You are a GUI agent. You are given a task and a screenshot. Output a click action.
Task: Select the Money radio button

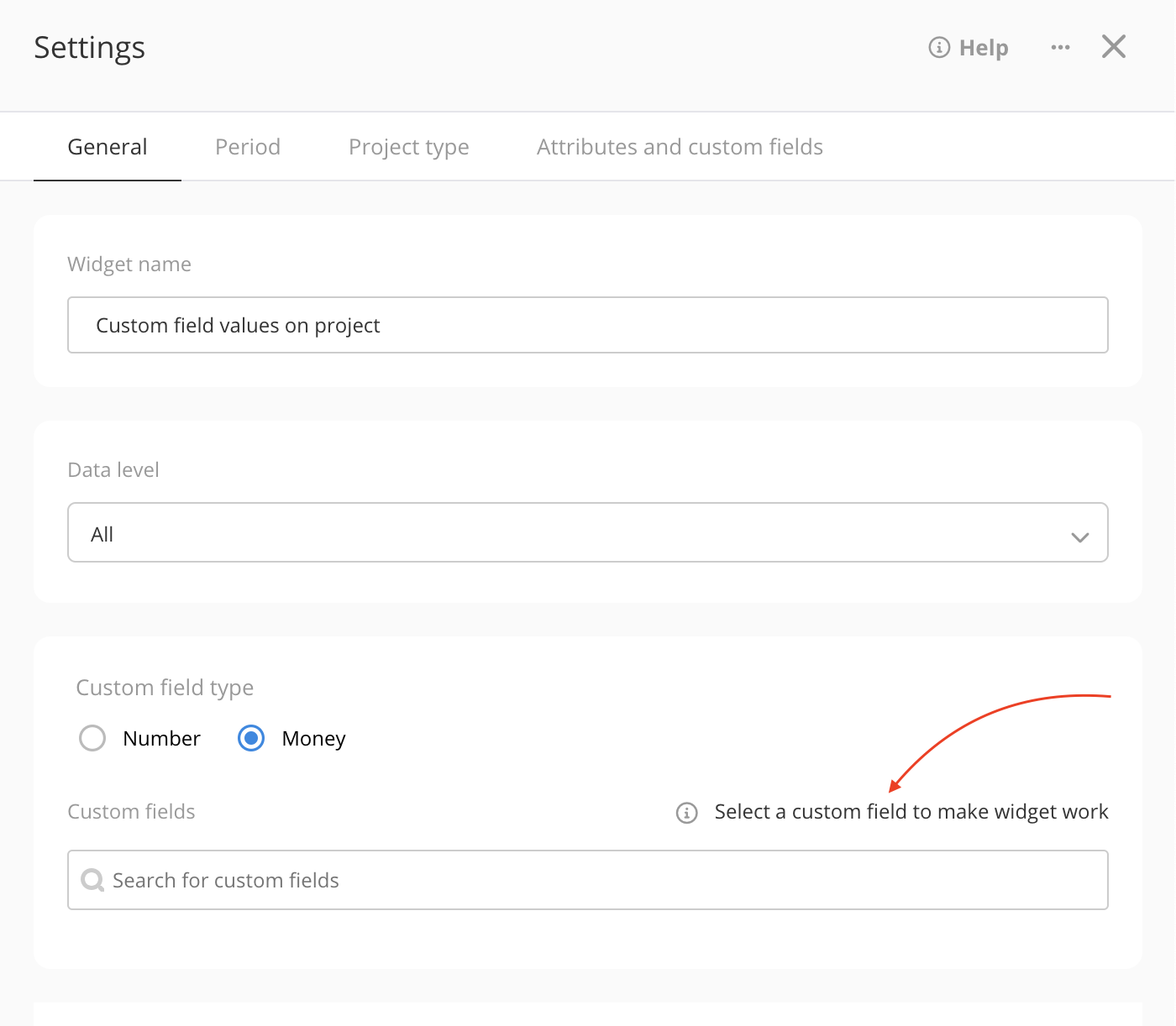tap(251, 738)
